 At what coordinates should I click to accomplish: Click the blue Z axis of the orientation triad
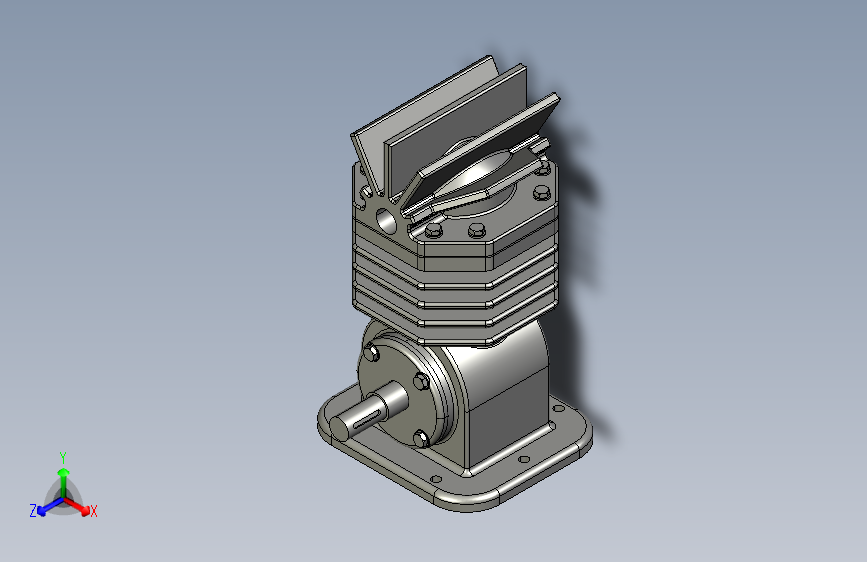point(50,506)
